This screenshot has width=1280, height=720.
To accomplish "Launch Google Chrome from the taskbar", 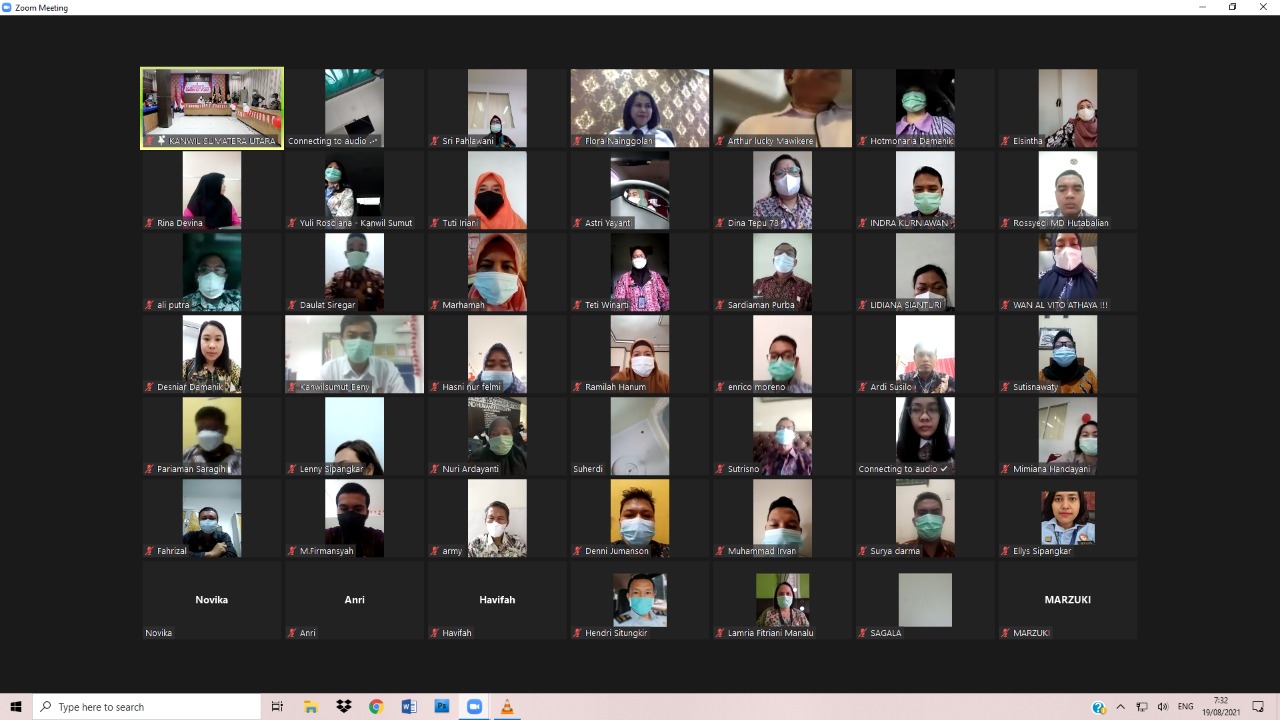I will (376, 707).
